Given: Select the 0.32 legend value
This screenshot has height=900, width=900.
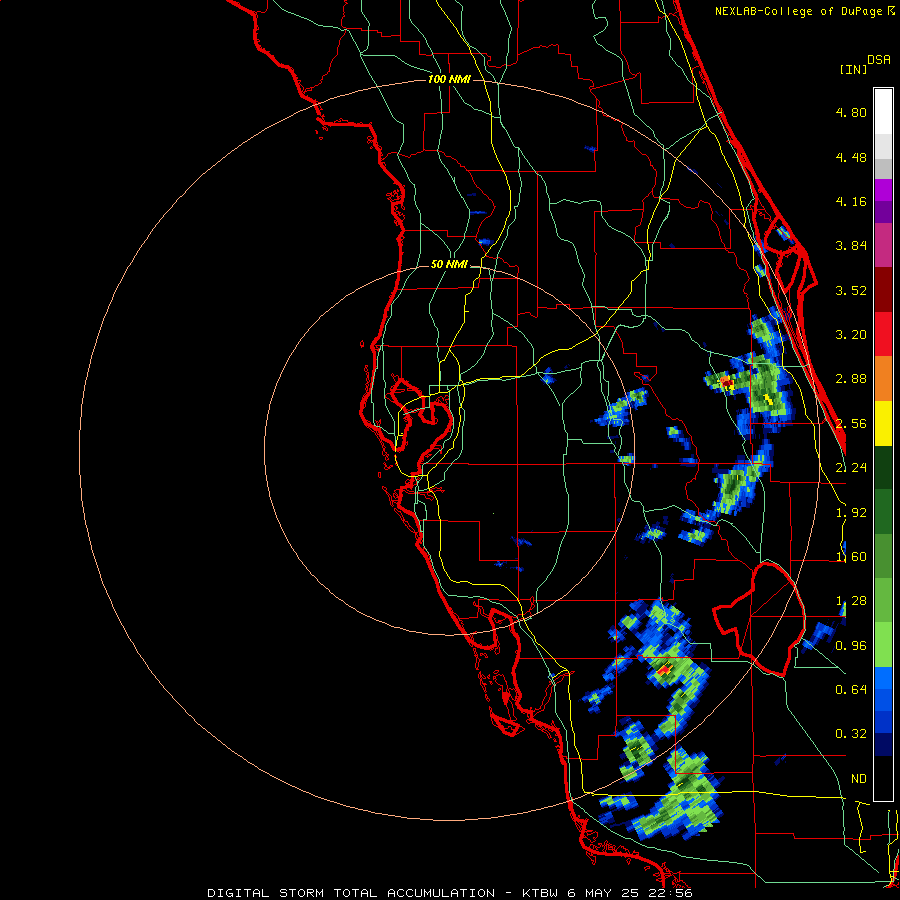Looking at the screenshot, I should click(851, 734).
